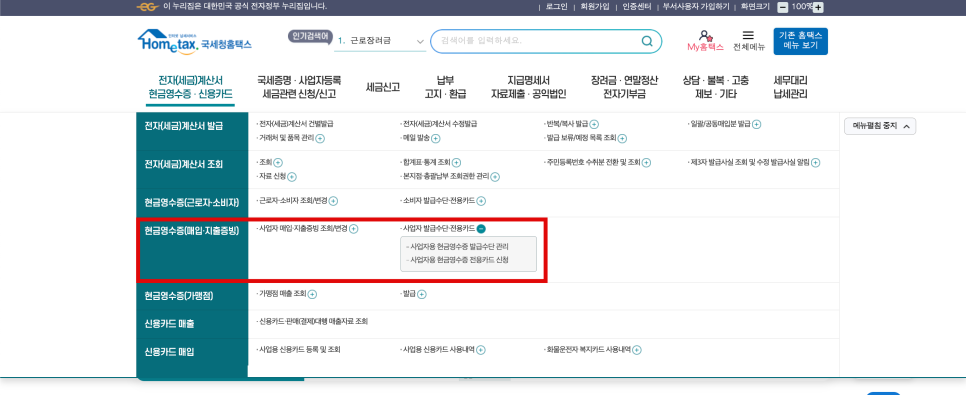The image size is (966, 395).
Task: Expand plus icon next to 일괄/공동매입분 발급
Action: pyautogui.click(x=757, y=124)
